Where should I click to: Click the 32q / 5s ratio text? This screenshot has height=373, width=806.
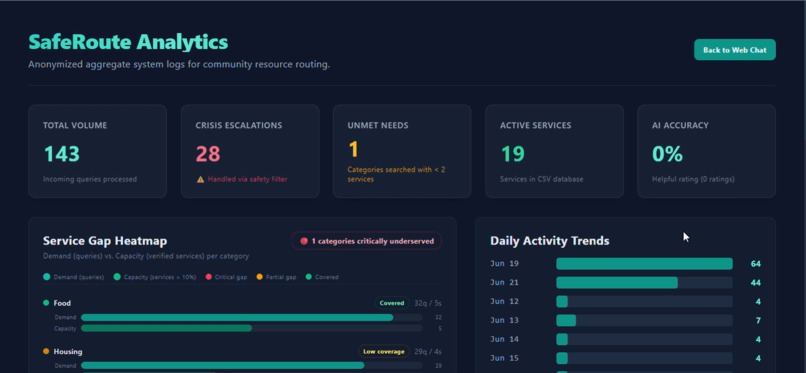click(x=428, y=303)
